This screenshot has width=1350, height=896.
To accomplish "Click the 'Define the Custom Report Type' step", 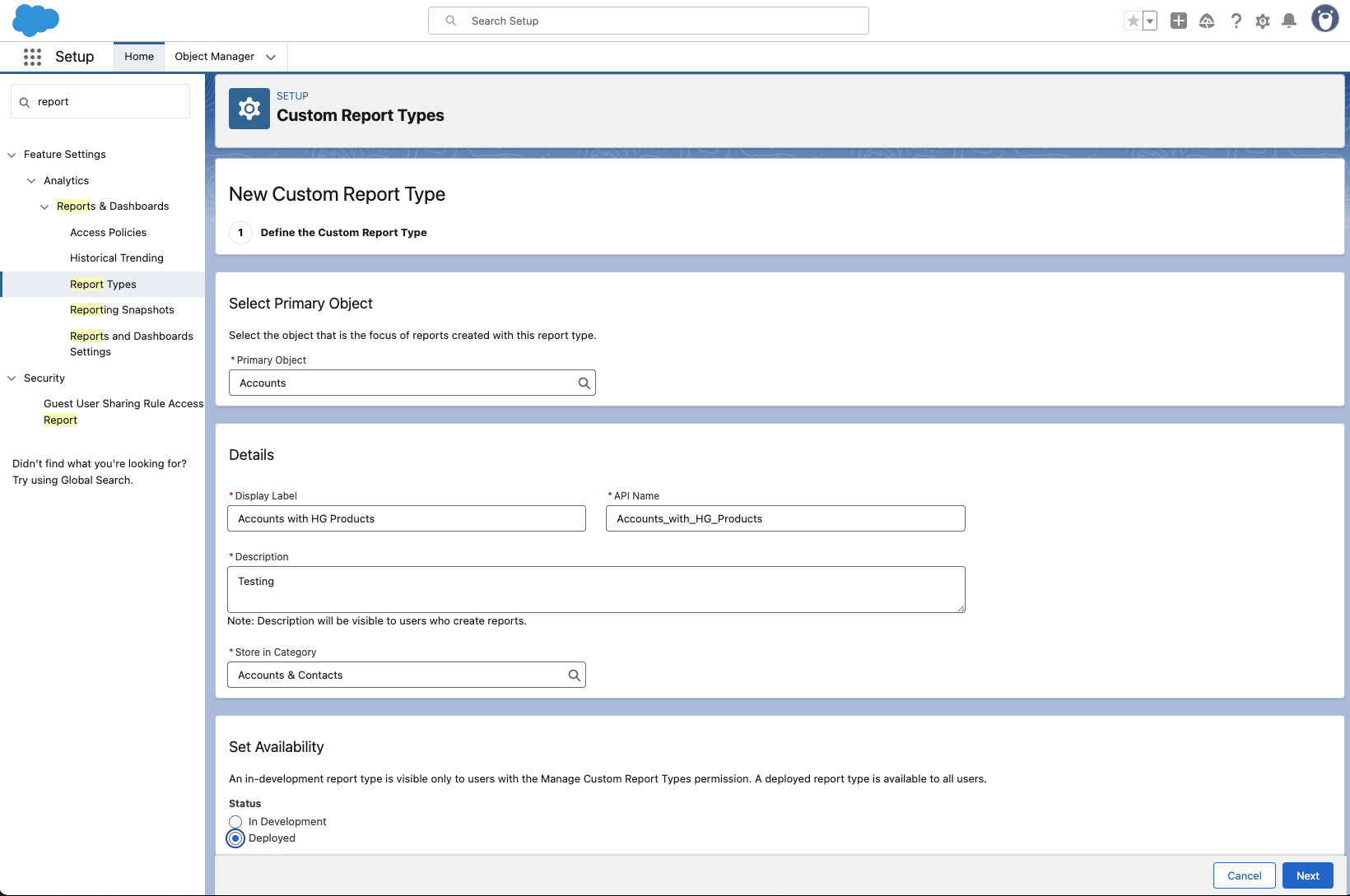I will tap(343, 233).
